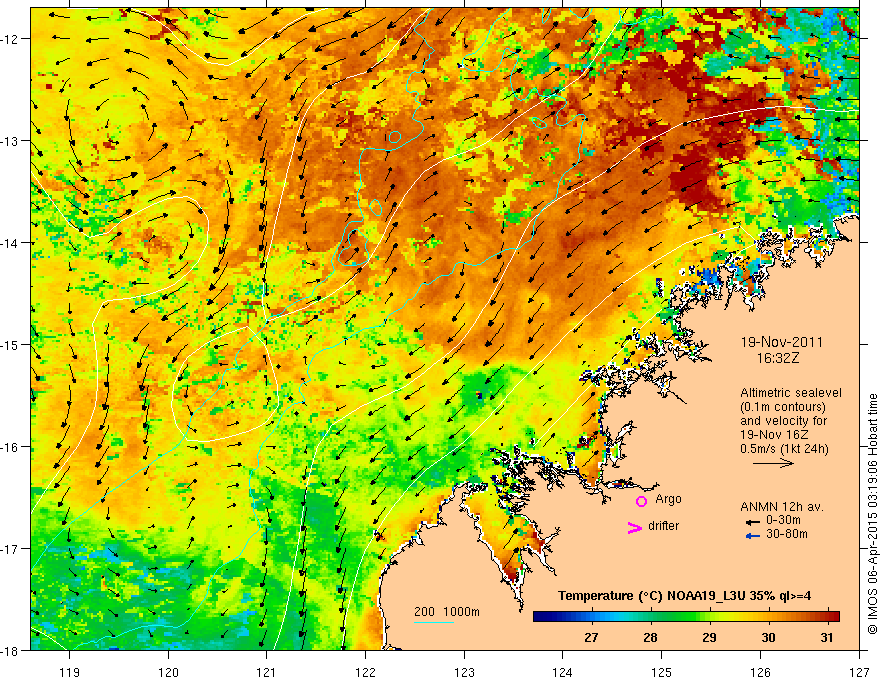The image size is (880, 680).
Task: Click the 31 value on temperature scale
Action: pos(826,637)
